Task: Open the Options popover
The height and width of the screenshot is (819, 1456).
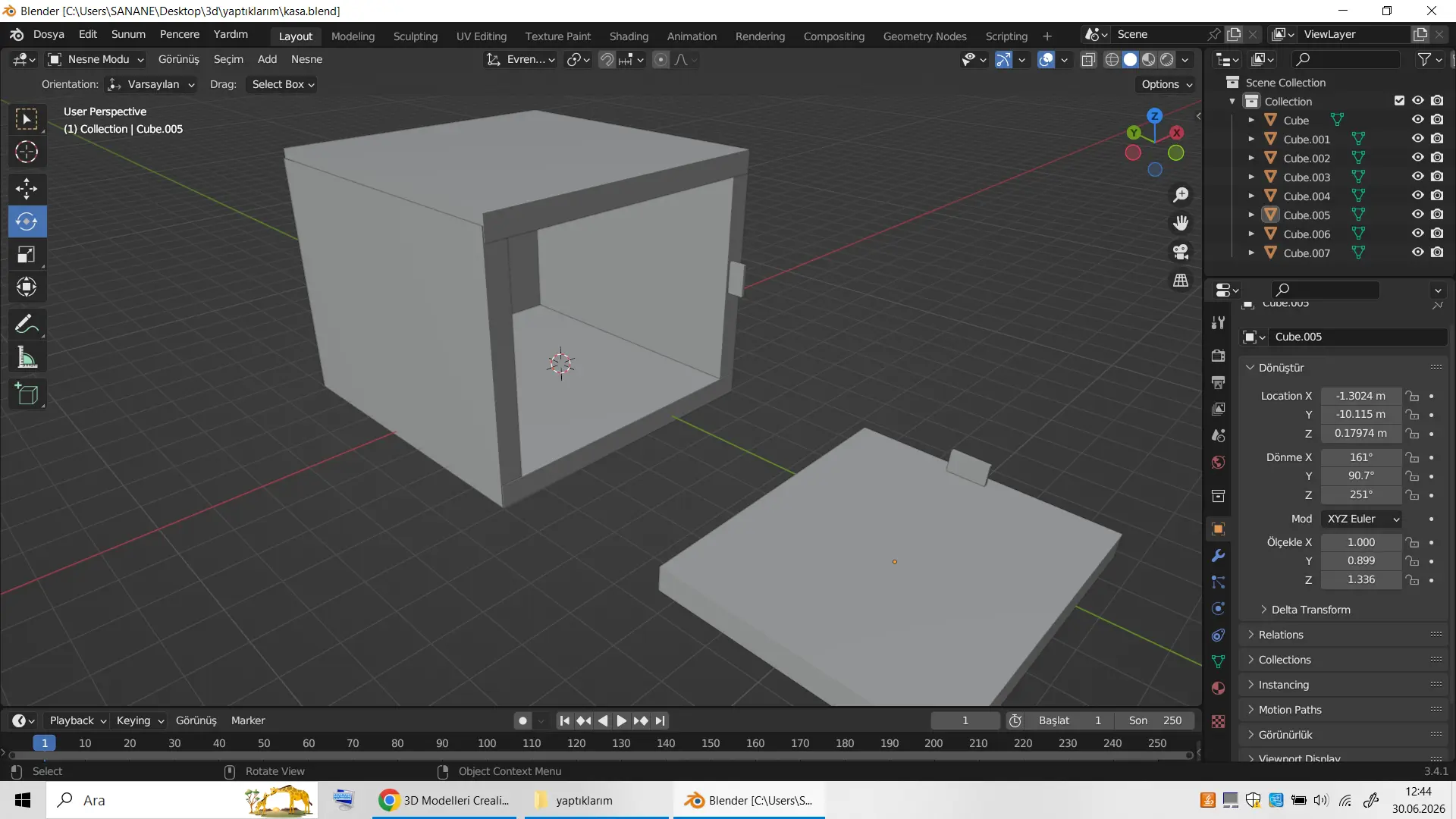Action: [1166, 84]
